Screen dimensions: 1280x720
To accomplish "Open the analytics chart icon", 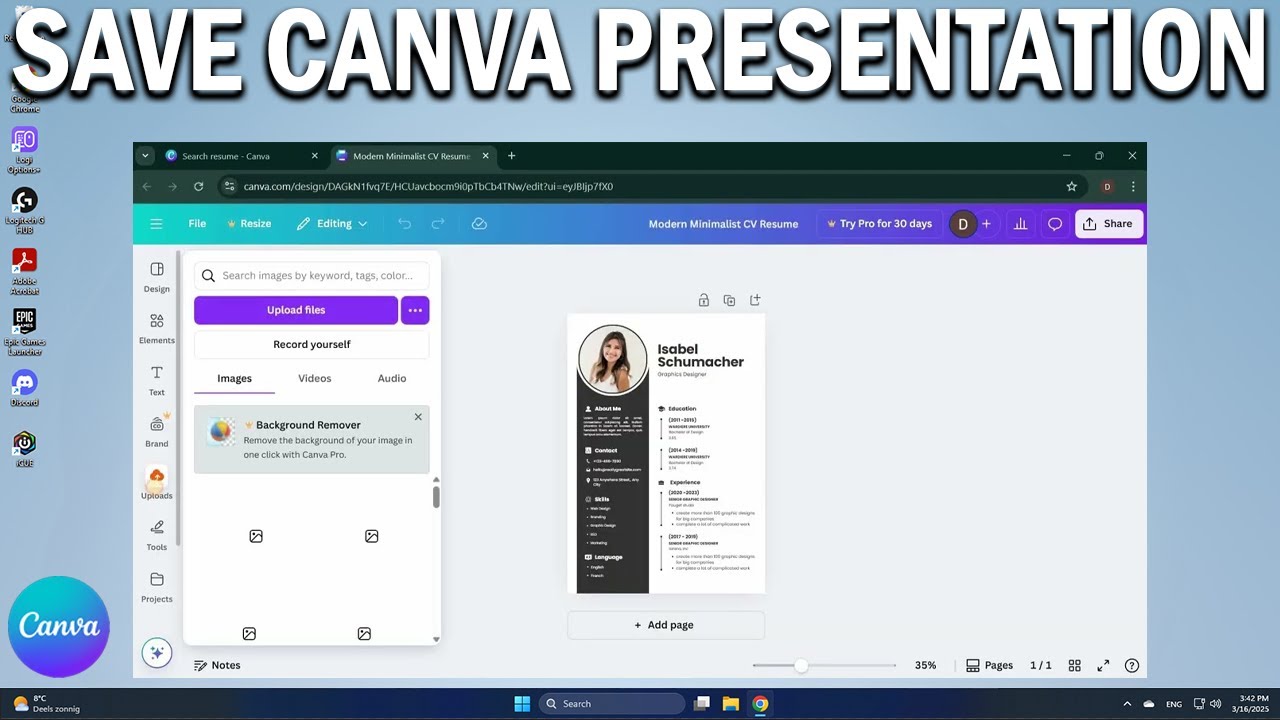I will click(x=1020, y=224).
